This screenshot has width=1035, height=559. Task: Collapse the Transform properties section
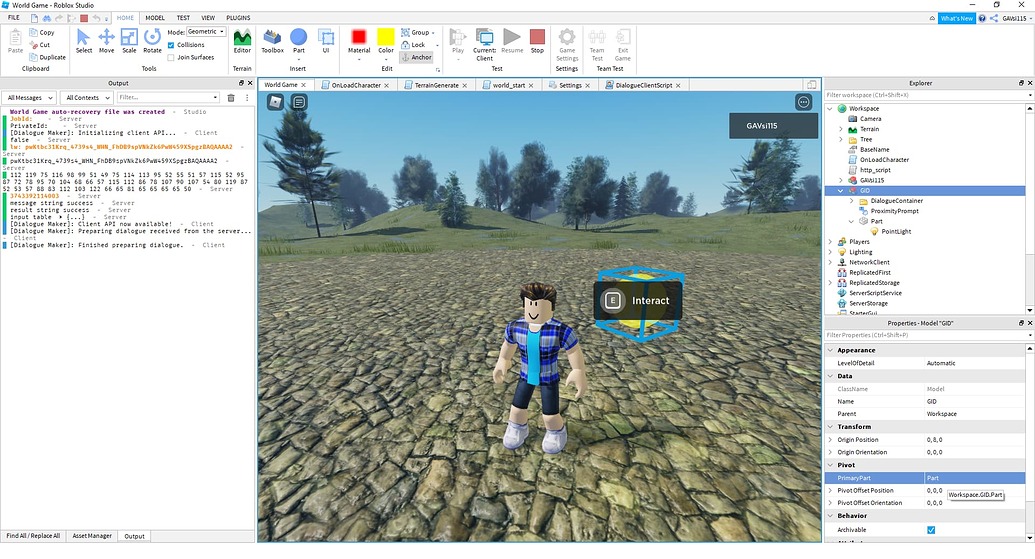tap(830, 427)
